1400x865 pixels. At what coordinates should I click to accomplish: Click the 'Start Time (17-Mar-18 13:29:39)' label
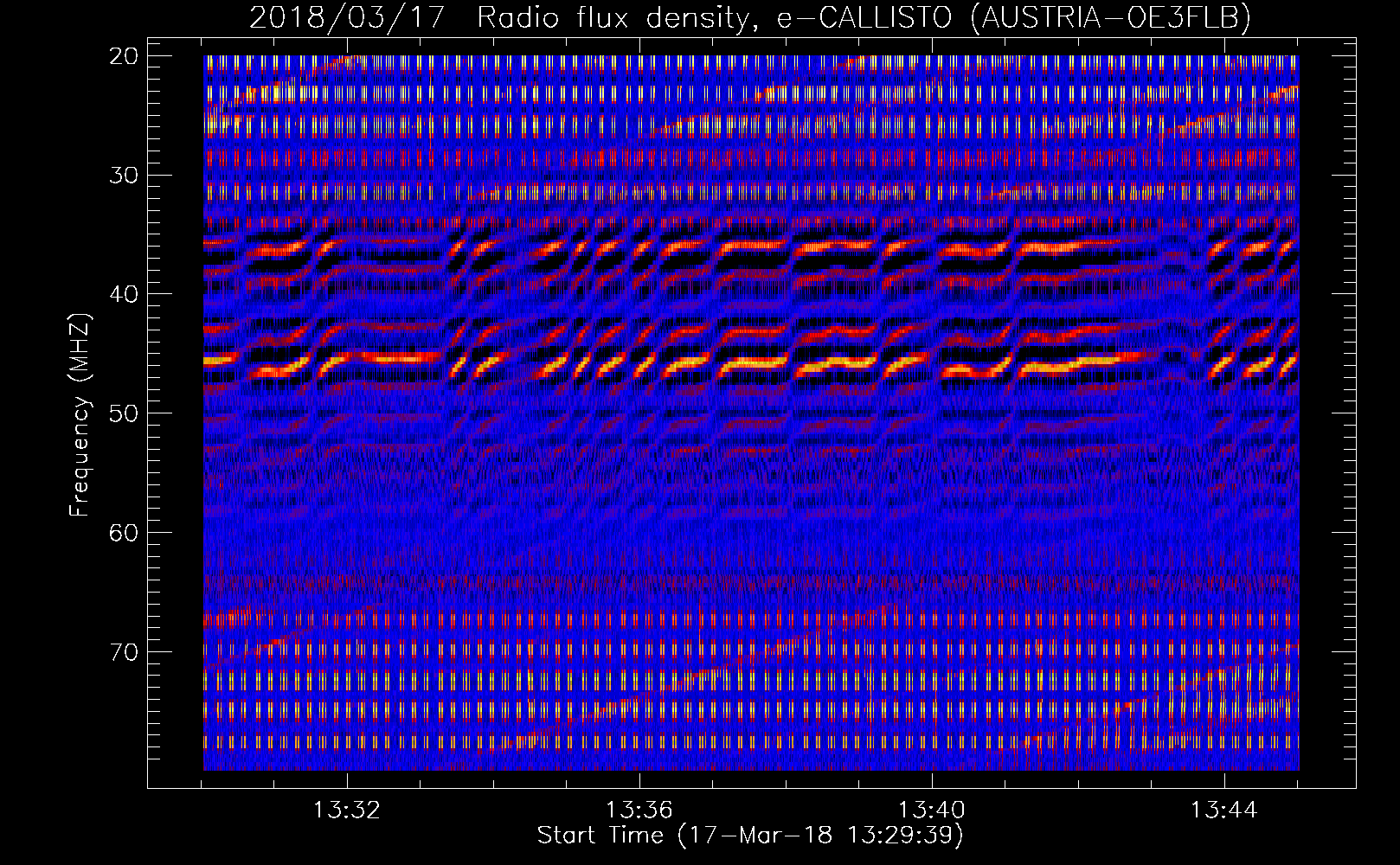coord(750,836)
